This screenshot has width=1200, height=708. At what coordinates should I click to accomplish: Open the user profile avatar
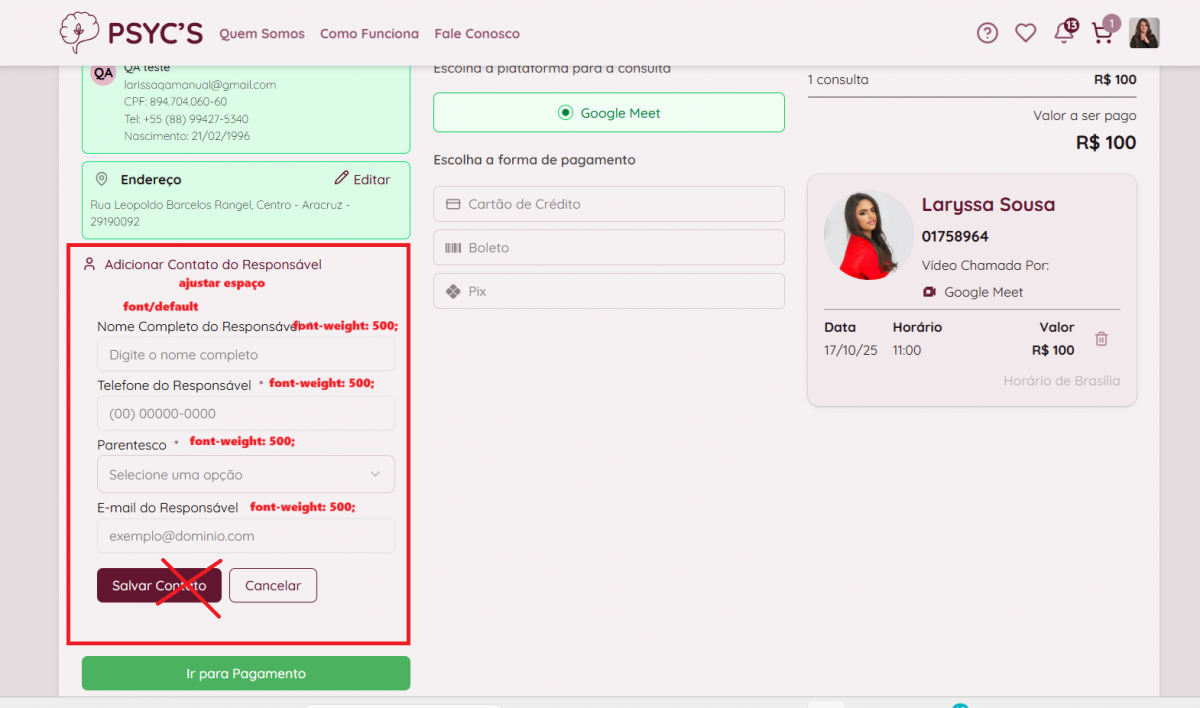point(1144,33)
